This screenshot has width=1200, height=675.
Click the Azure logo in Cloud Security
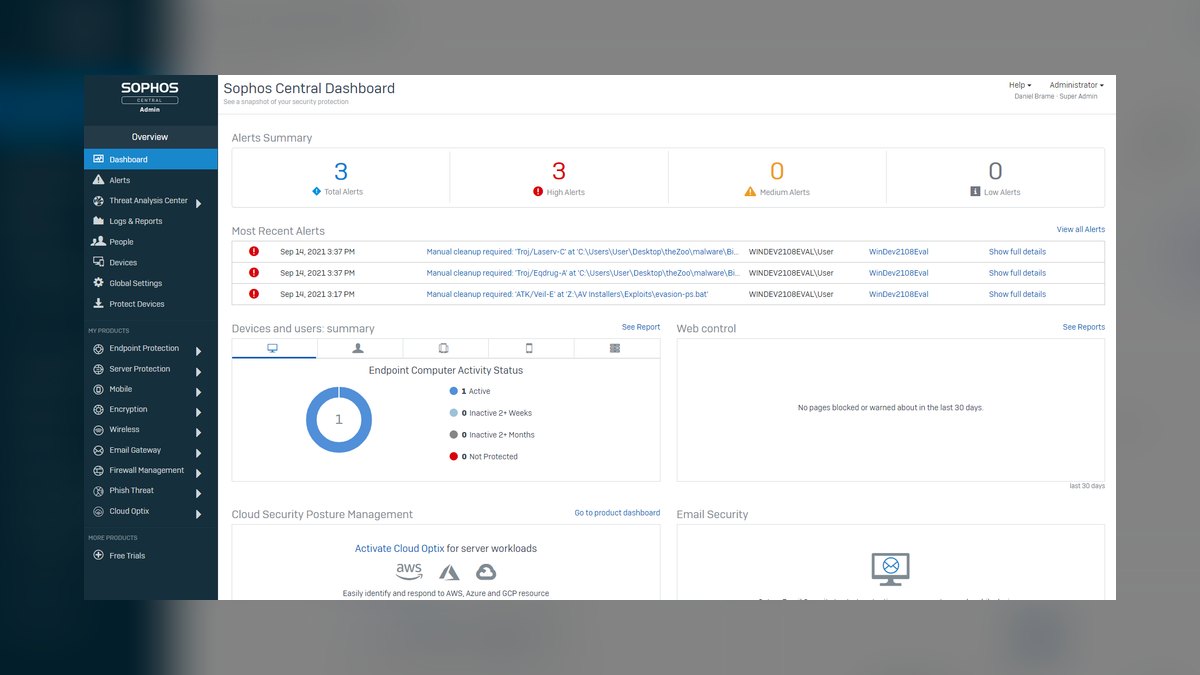[450, 572]
